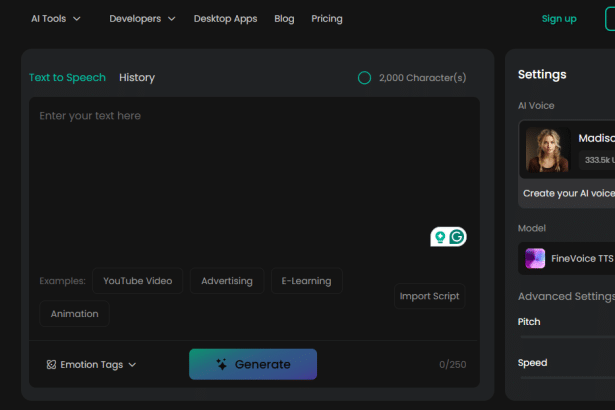
Task: Click the green lightbulb suggestion icon
Action: (x=440, y=237)
